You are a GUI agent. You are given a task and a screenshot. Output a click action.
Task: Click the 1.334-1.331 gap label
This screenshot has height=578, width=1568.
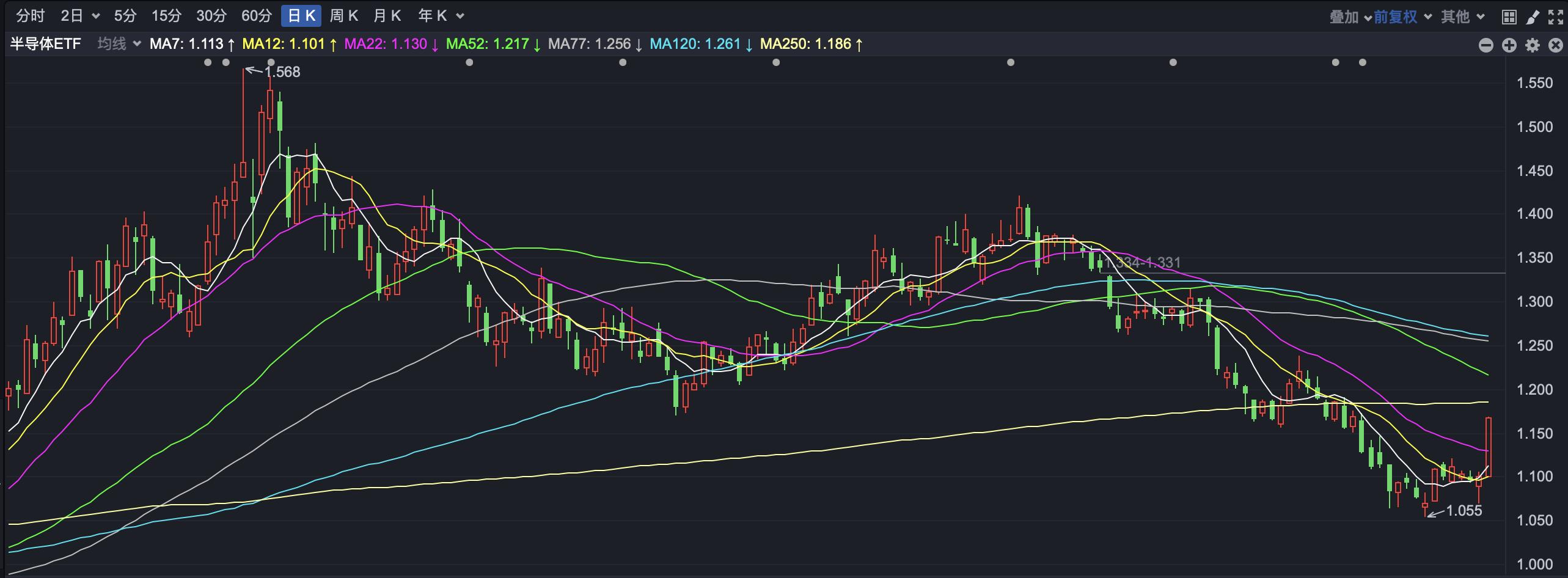pos(1143,263)
